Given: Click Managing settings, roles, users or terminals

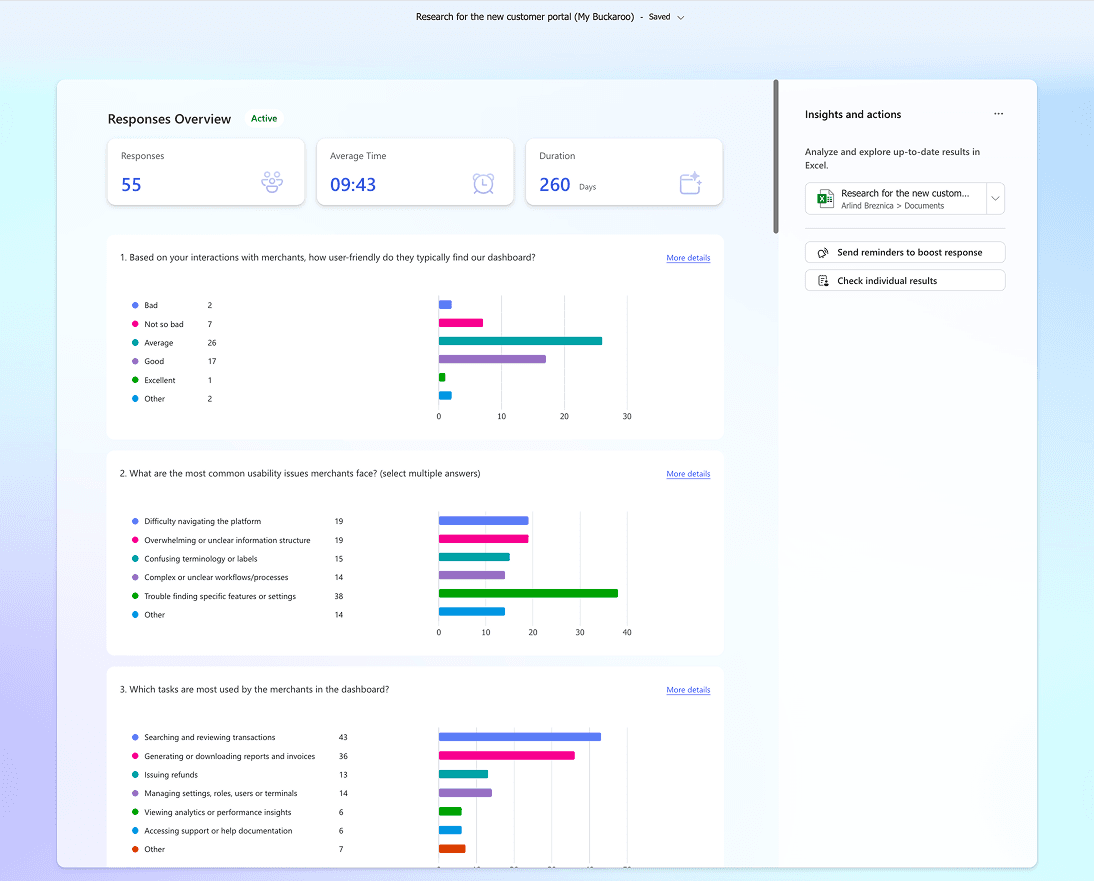Looking at the screenshot, I should click(x=220, y=793).
